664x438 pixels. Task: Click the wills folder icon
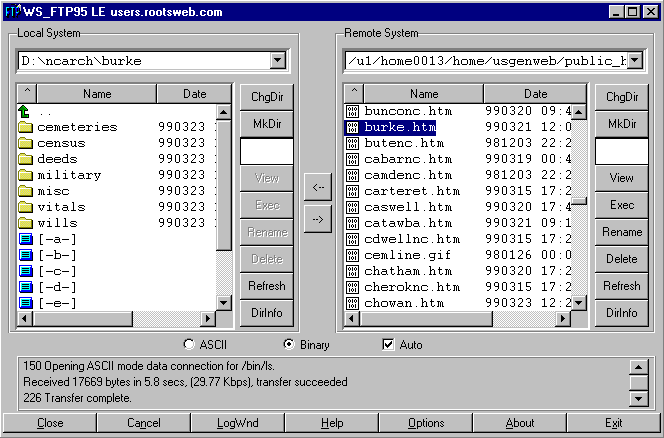tap(25, 223)
